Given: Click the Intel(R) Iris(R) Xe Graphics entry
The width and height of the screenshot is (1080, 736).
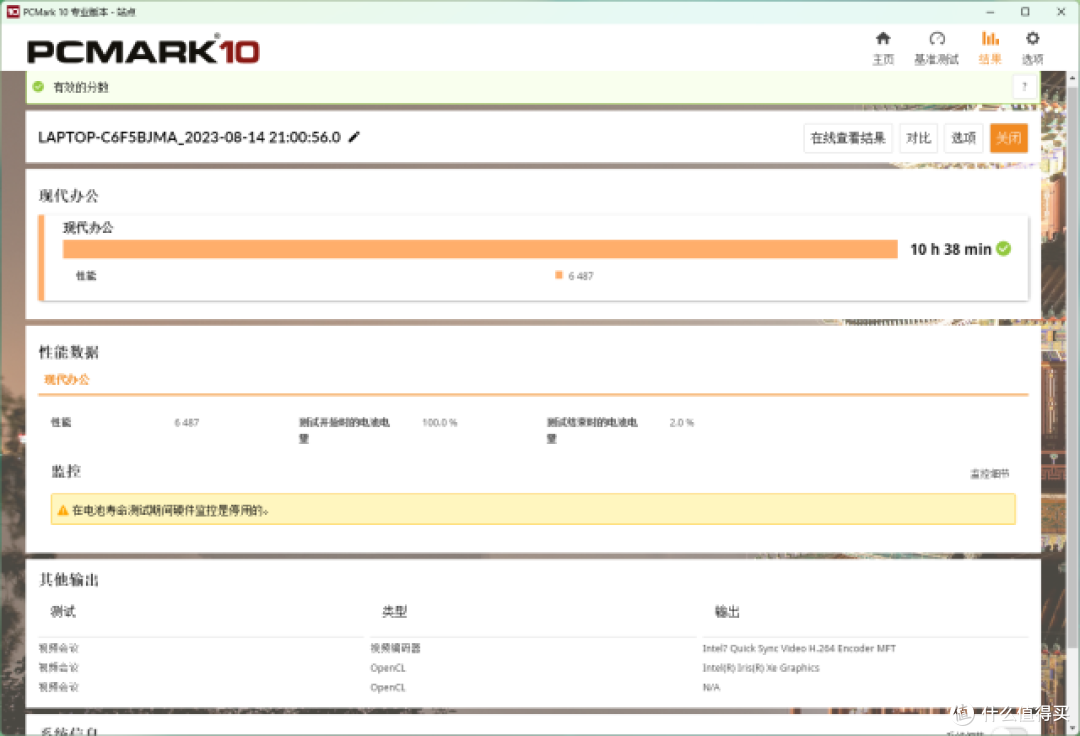Looking at the screenshot, I should (x=760, y=668).
